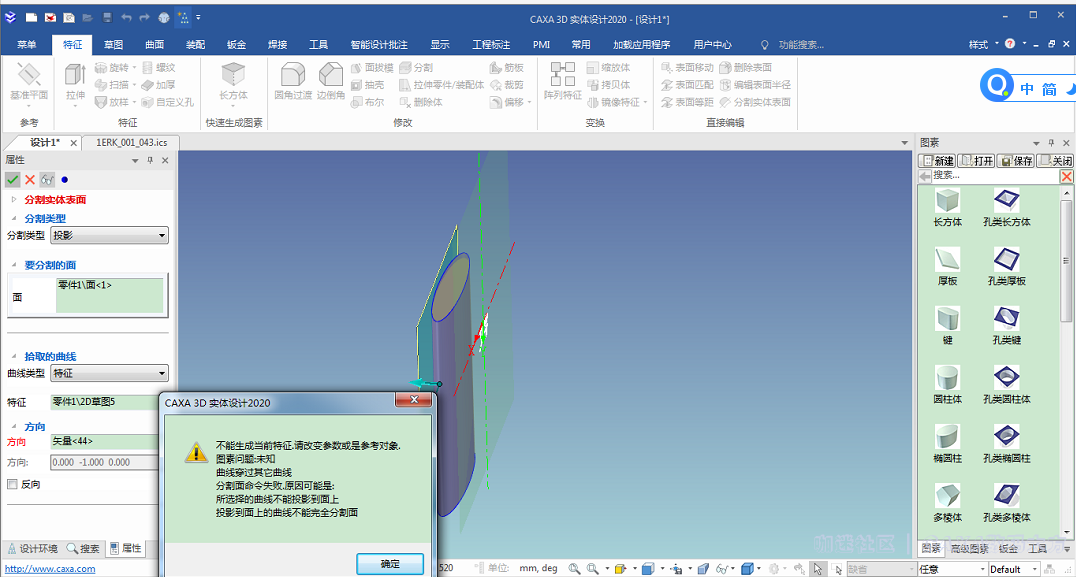This screenshot has width=1076, height=577.
Task: Select the 缩放体 scale body tool
Action: pyautogui.click(x=609, y=67)
